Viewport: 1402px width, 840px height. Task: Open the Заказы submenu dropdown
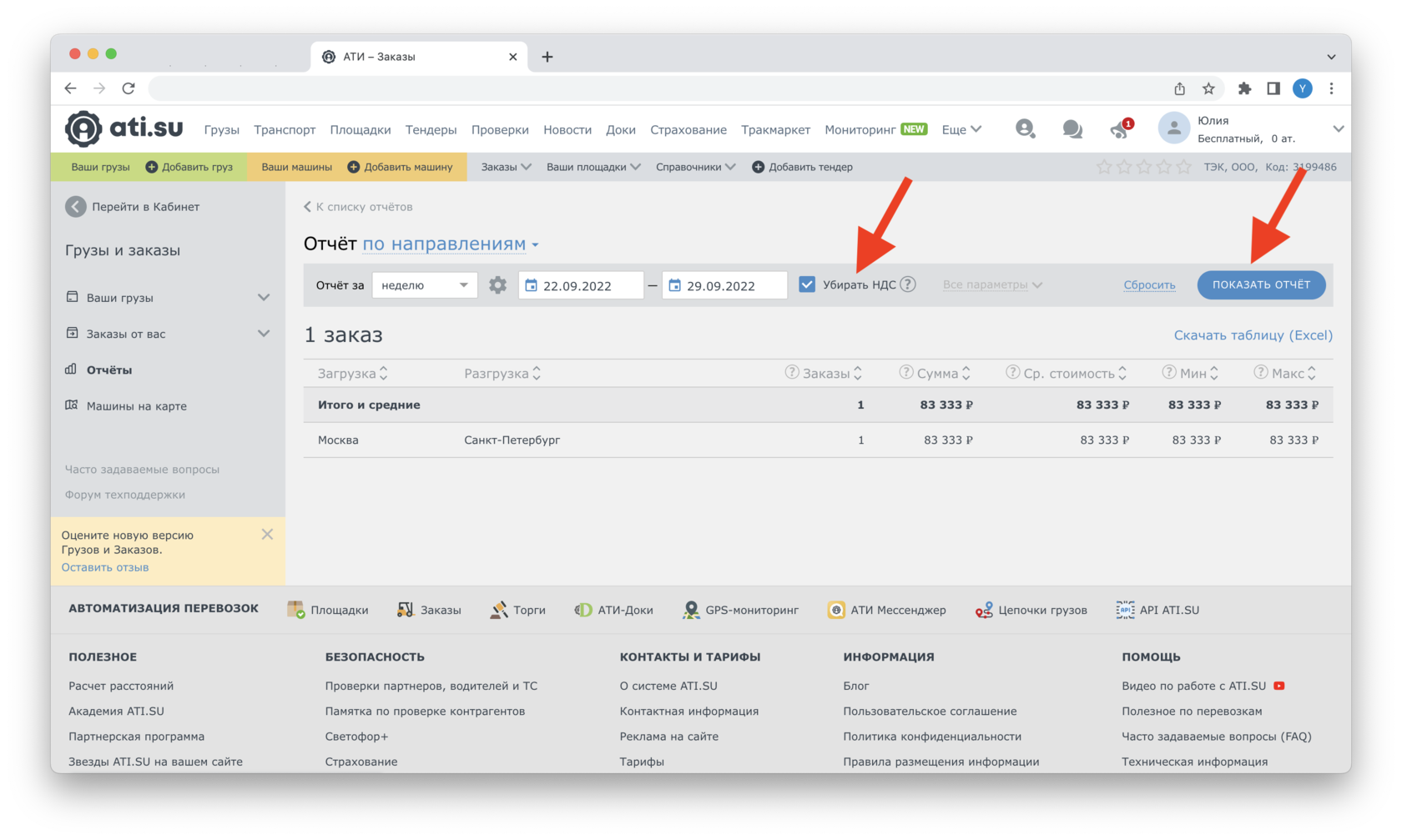(506, 167)
